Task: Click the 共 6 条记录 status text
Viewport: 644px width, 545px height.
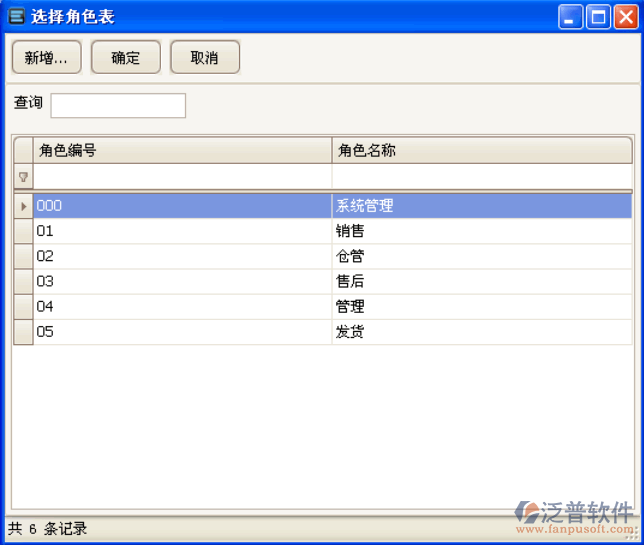Action: pyautogui.click(x=47, y=529)
